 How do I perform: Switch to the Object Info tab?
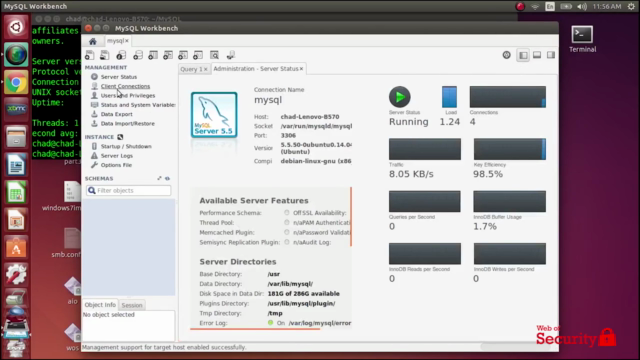click(100, 305)
